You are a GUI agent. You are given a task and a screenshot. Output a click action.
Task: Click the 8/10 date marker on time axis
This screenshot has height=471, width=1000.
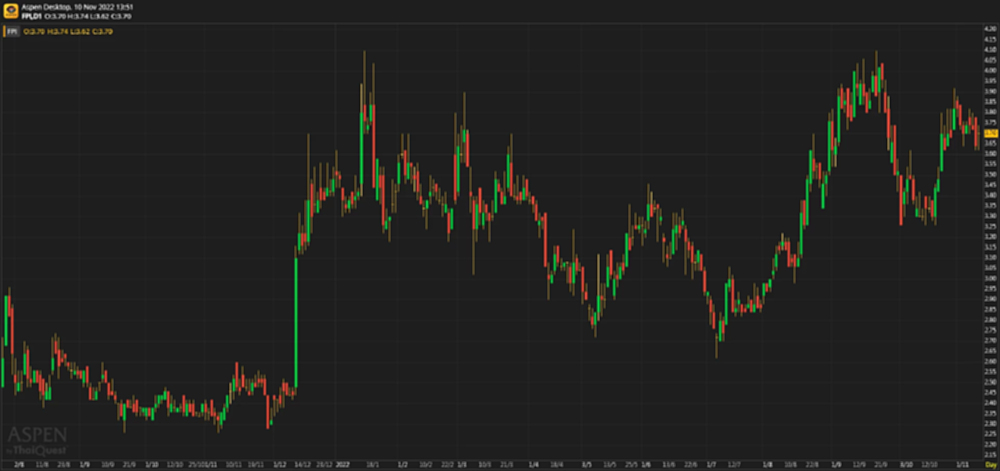pyautogui.click(x=906, y=464)
